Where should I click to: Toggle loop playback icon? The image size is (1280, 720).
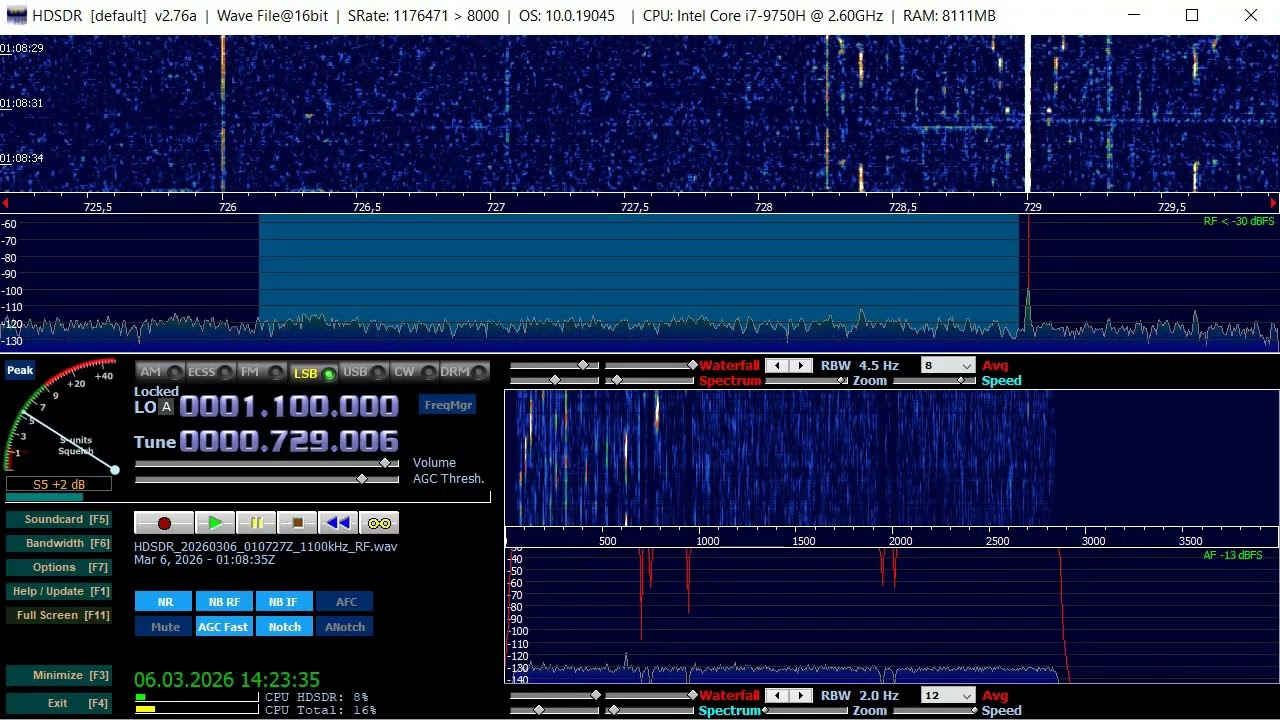pyautogui.click(x=379, y=523)
